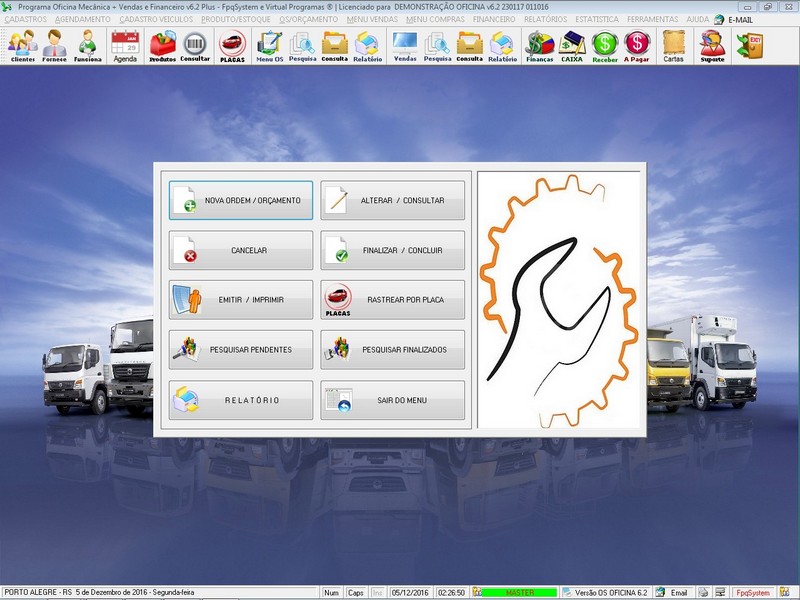
Task: Open the OS/ORÇAMENTO menu
Action: tap(309, 19)
